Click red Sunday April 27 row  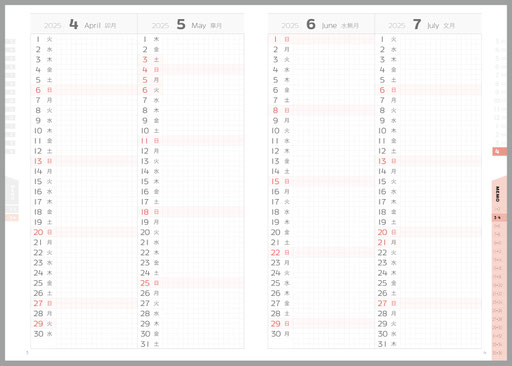tap(84, 303)
